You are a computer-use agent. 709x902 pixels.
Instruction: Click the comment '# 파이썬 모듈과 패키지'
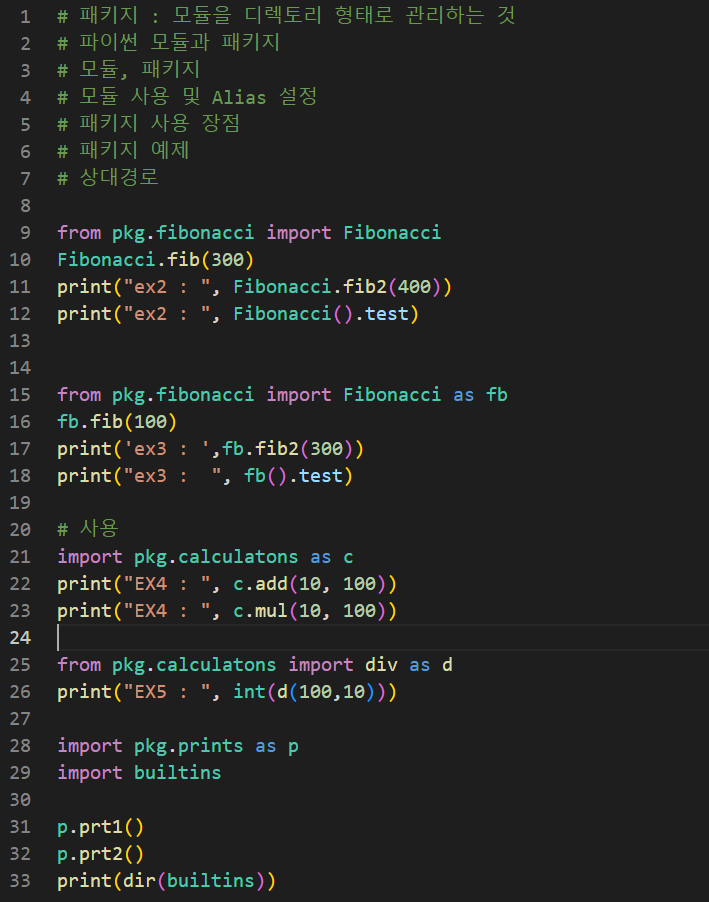(x=169, y=43)
